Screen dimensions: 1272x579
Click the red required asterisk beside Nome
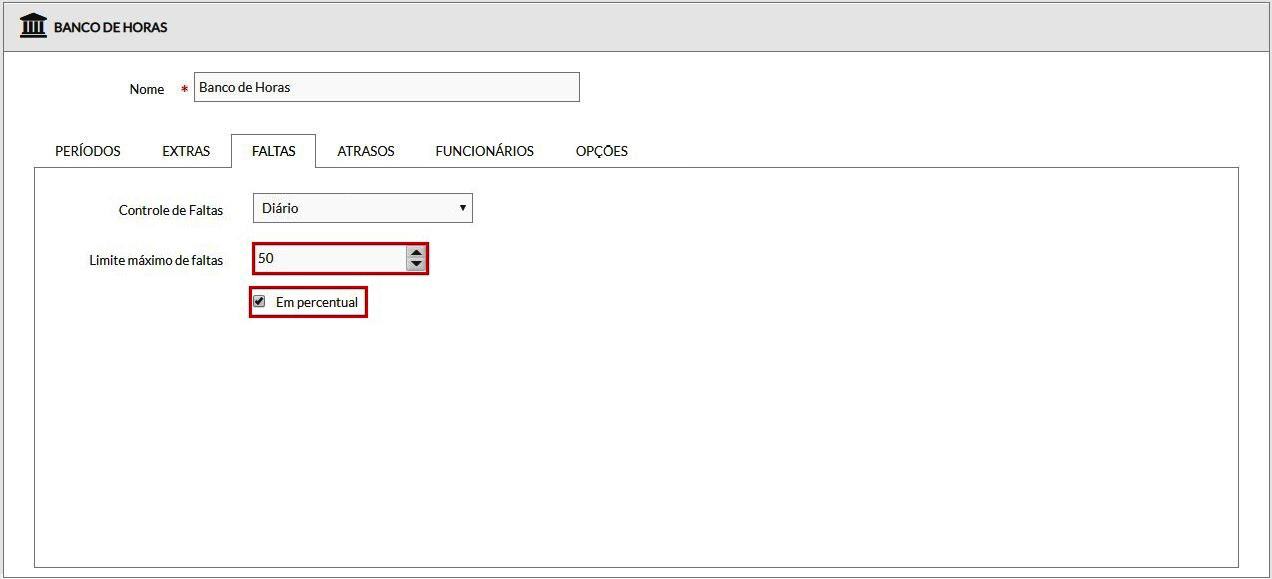point(184,89)
